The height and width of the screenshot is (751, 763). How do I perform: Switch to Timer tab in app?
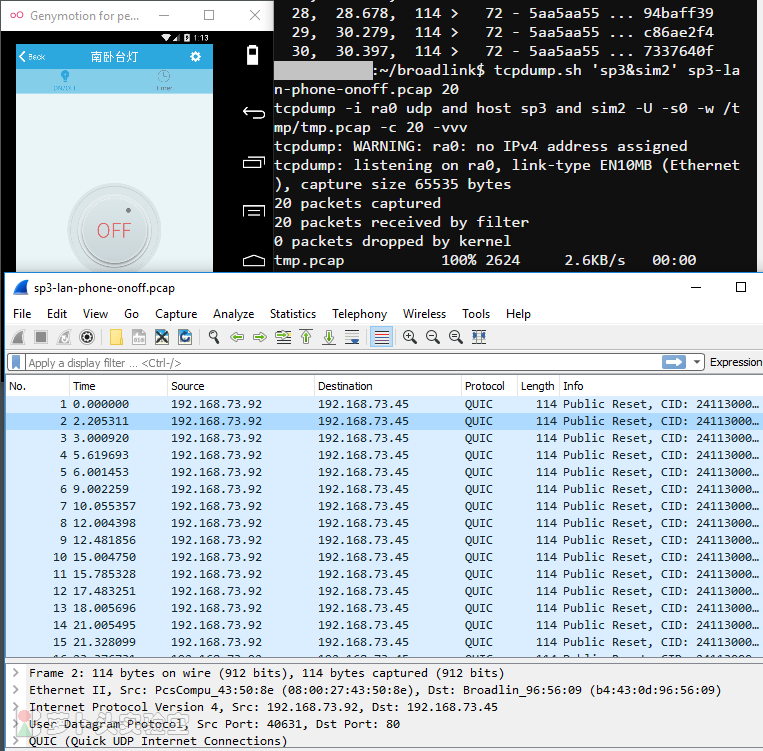click(163, 80)
